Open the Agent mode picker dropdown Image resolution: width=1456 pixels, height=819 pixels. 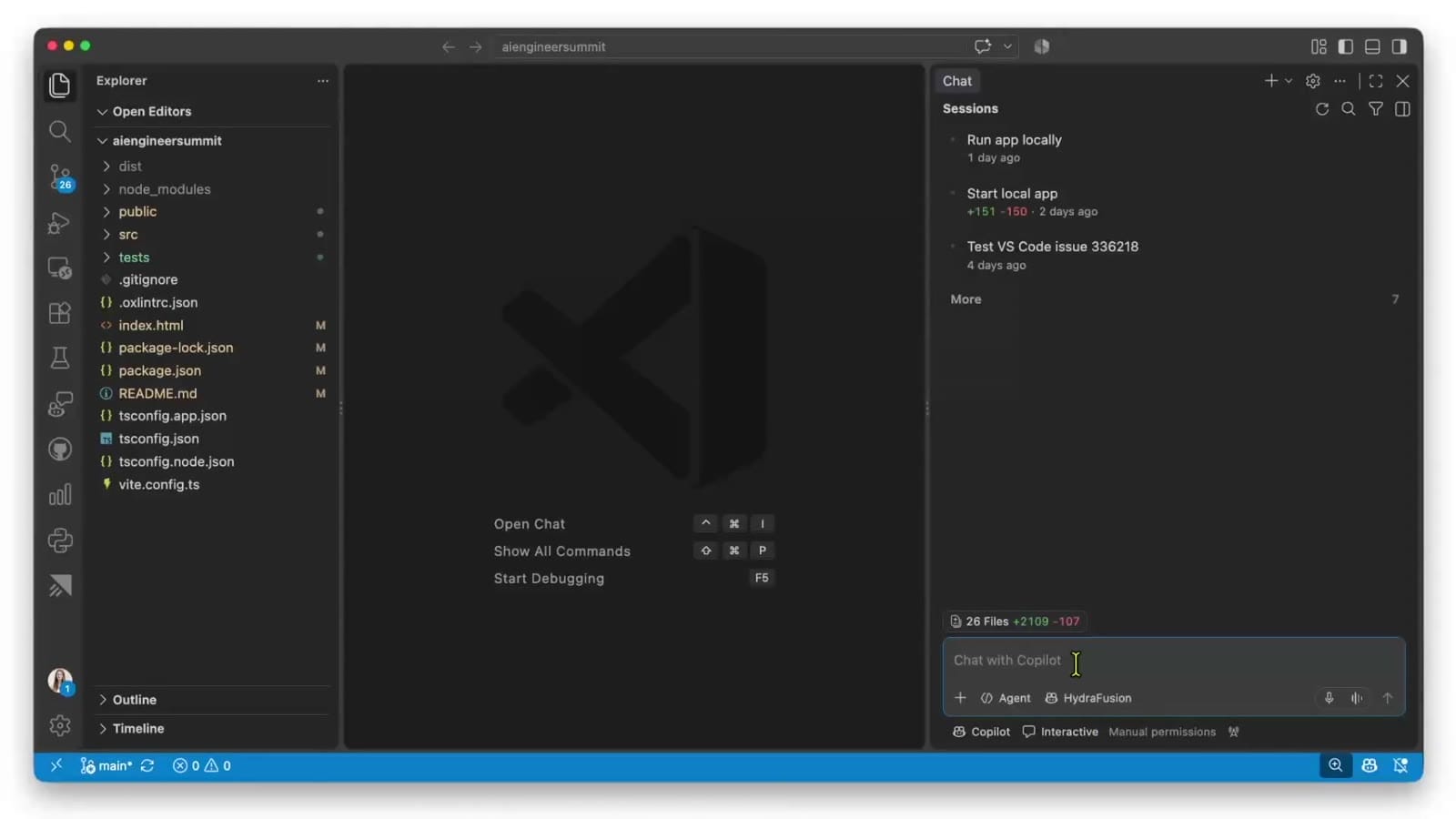pyautogui.click(x=1006, y=698)
